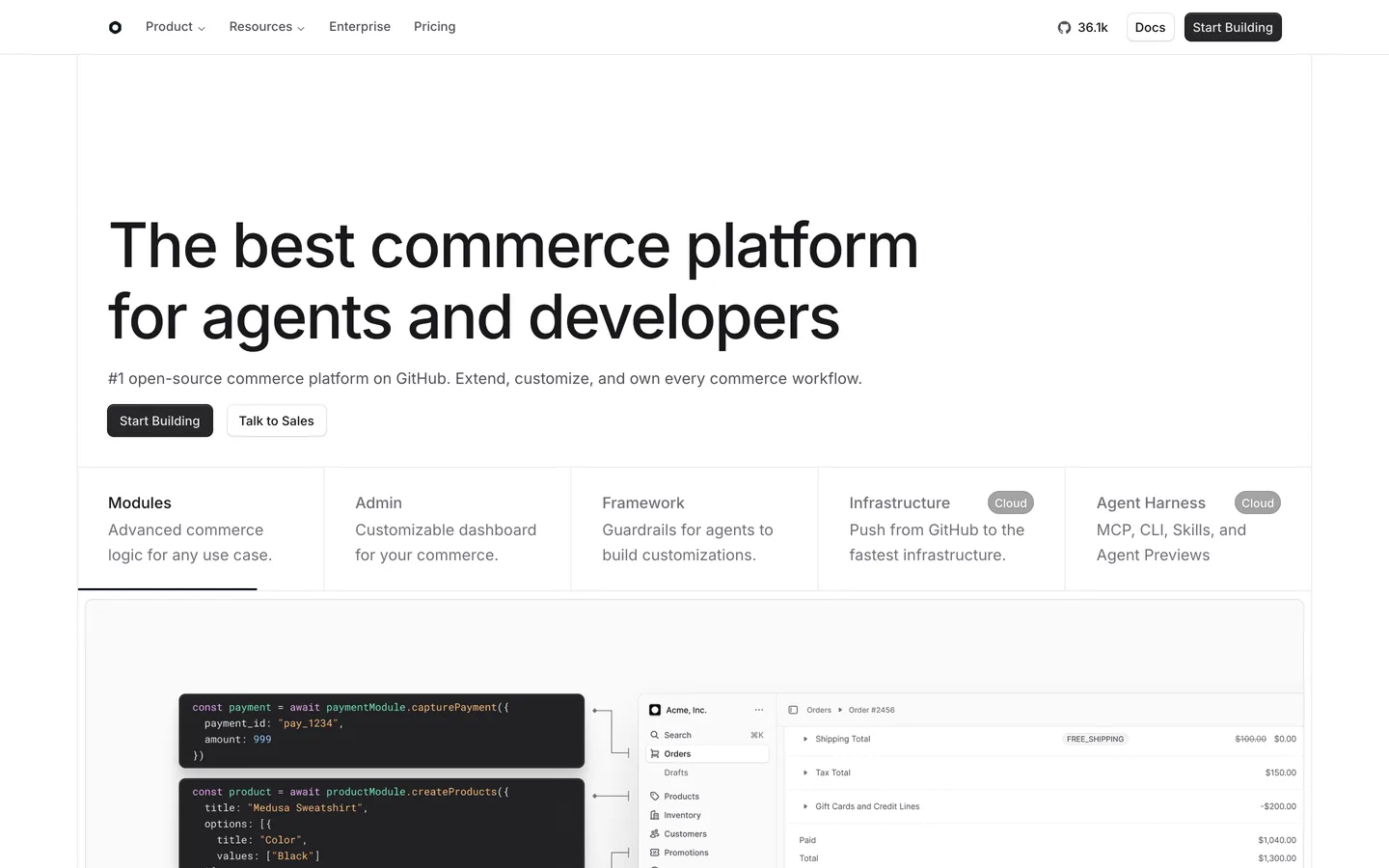This screenshot has width=1389, height=868.
Task: Click the Search magnifier icon in the sidebar
Action: point(655,735)
